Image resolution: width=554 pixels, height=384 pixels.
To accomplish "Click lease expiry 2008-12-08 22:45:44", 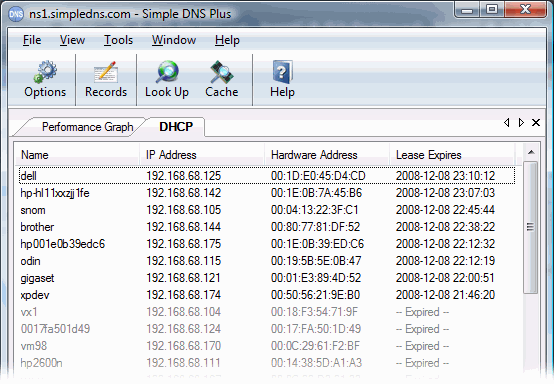I will coord(445,210).
